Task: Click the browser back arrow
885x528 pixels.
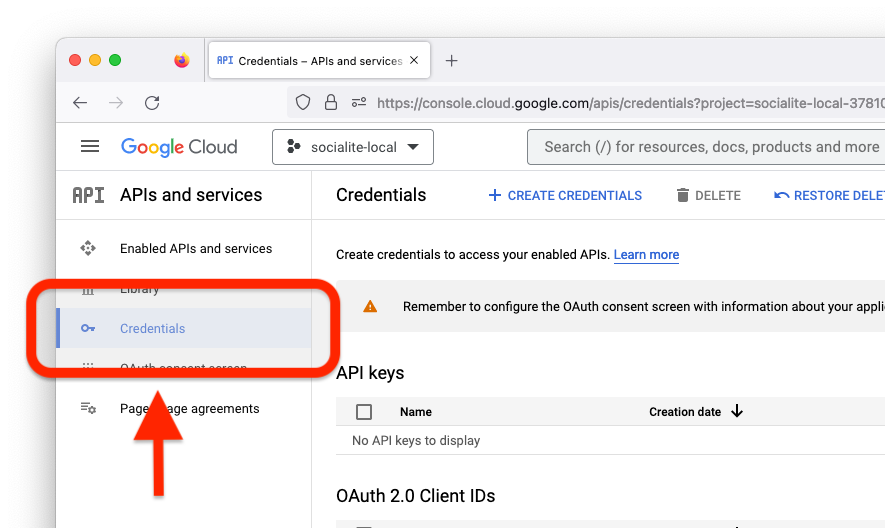Action: (x=80, y=103)
